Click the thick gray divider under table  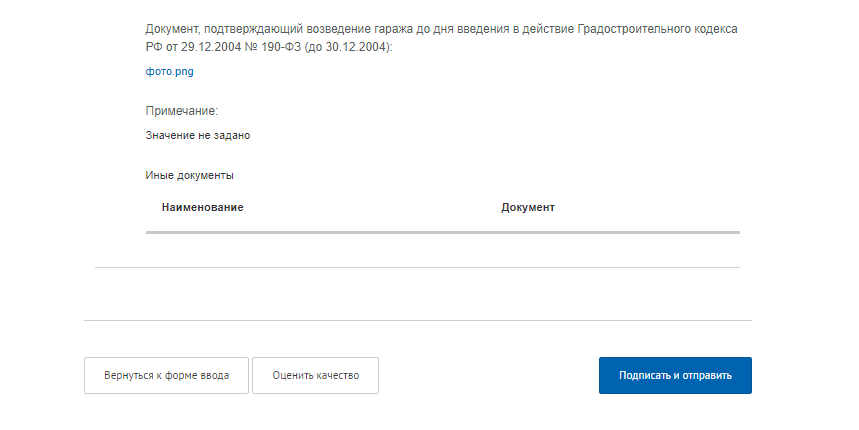point(442,232)
